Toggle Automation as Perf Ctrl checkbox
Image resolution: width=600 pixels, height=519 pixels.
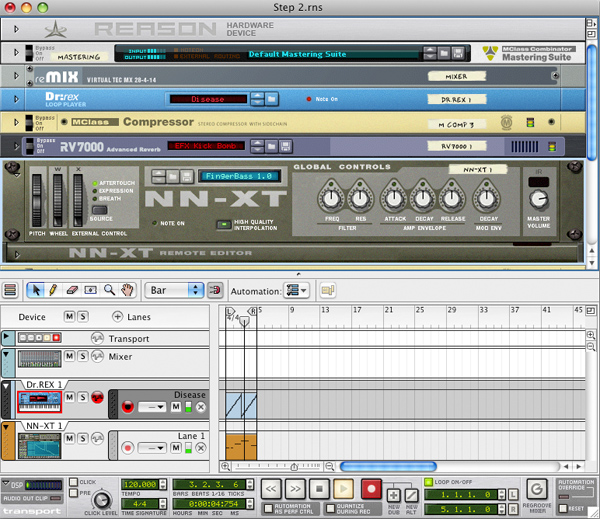click(x=268, y=508)
